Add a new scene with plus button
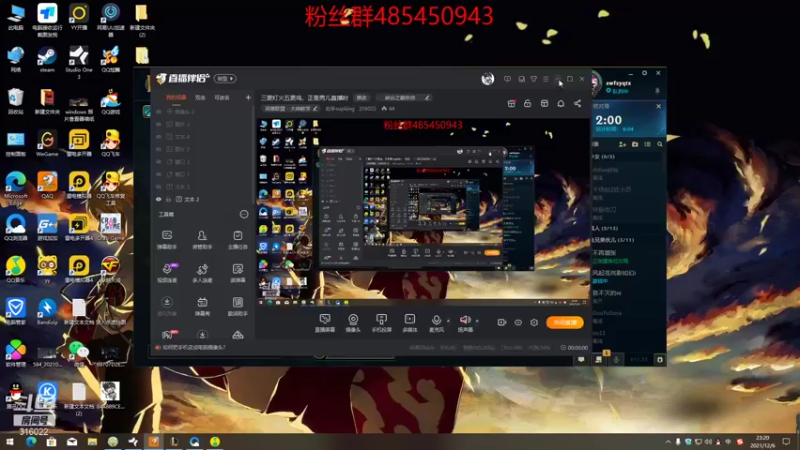Image resolution: width=800 pixels, height=450 pixels. 248,97
